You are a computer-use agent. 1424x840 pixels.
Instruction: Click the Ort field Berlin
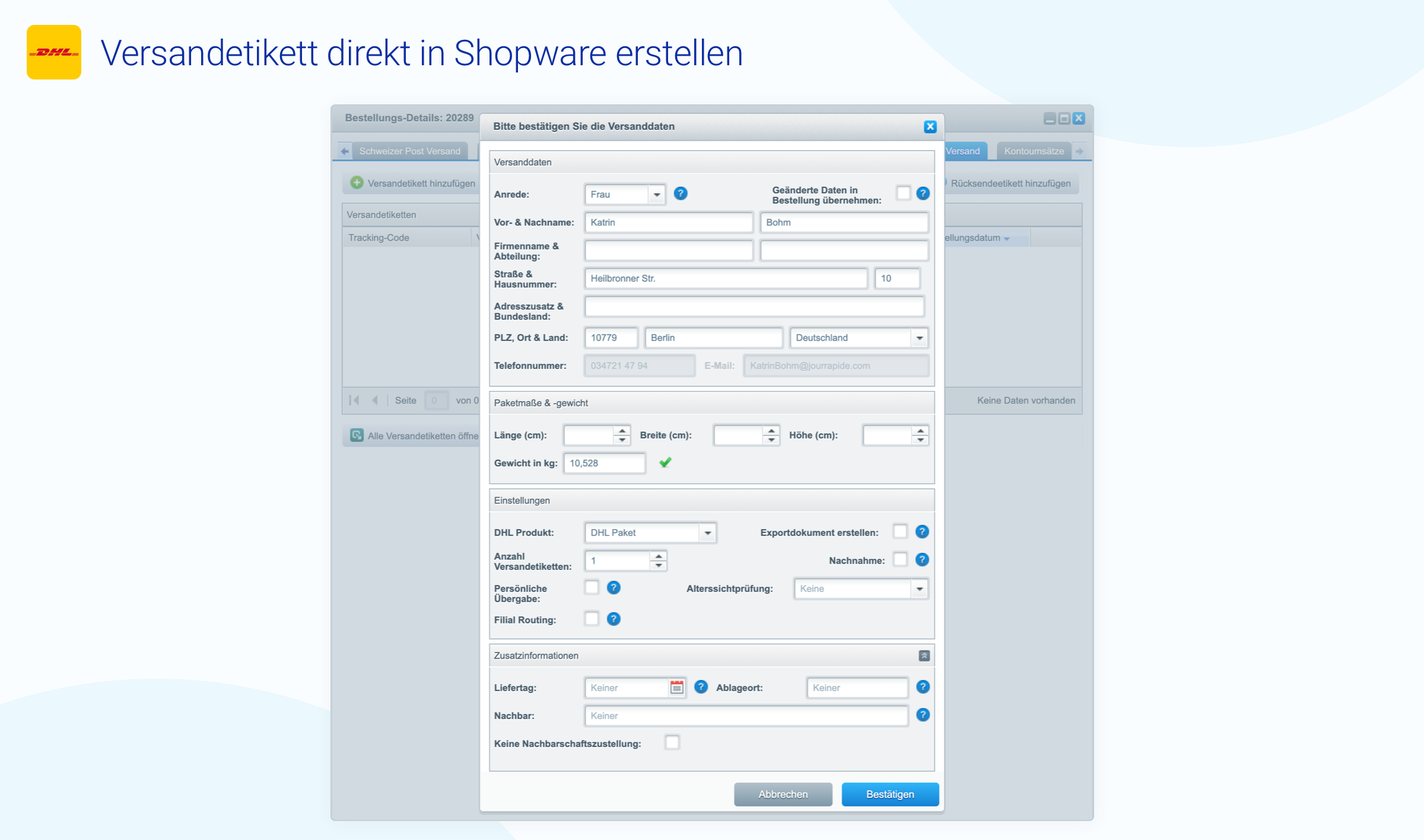pos(713,338)
